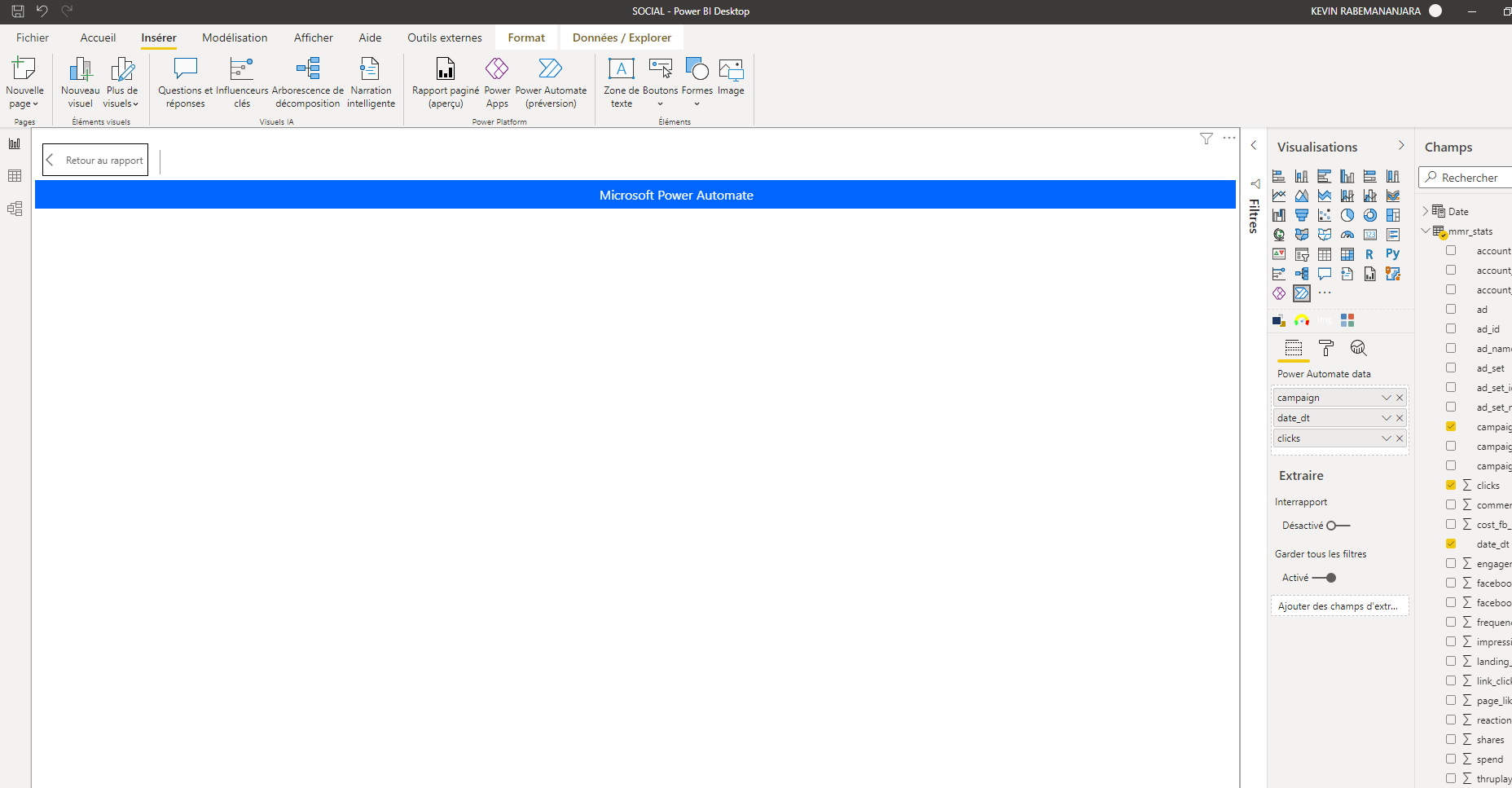
Task: Select the treemap visual
Action: tap(1393, 215)
